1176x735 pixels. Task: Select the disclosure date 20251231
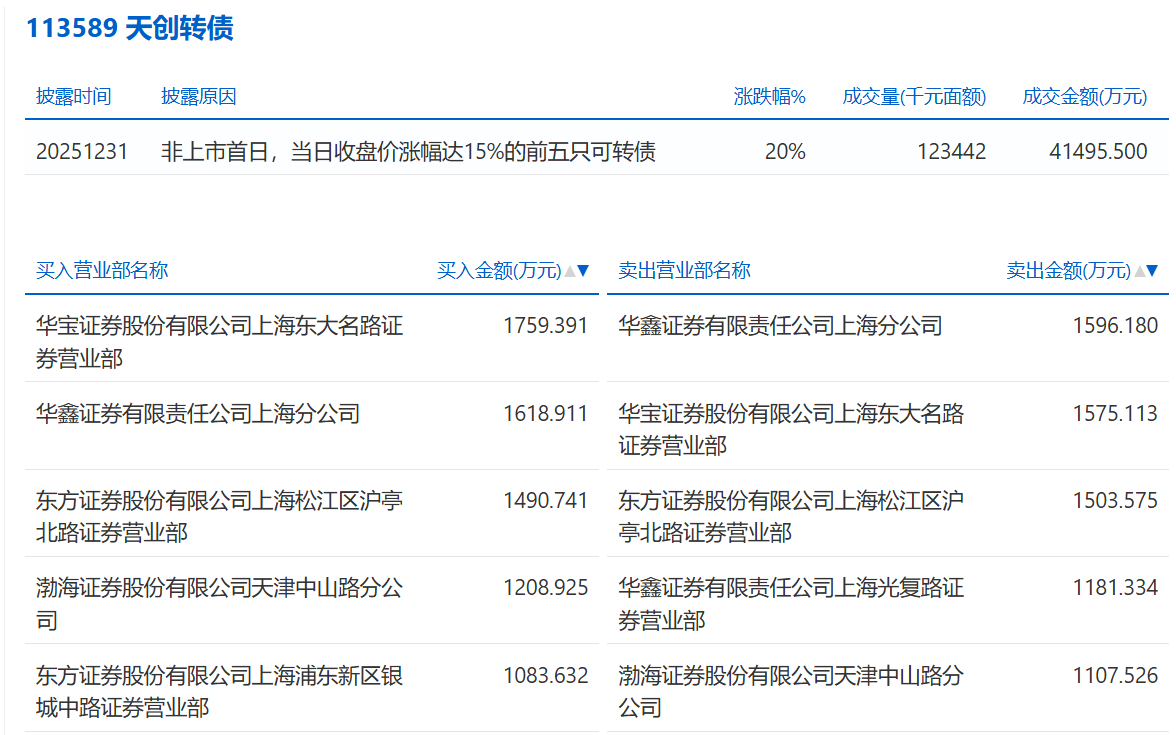(82, 152)
